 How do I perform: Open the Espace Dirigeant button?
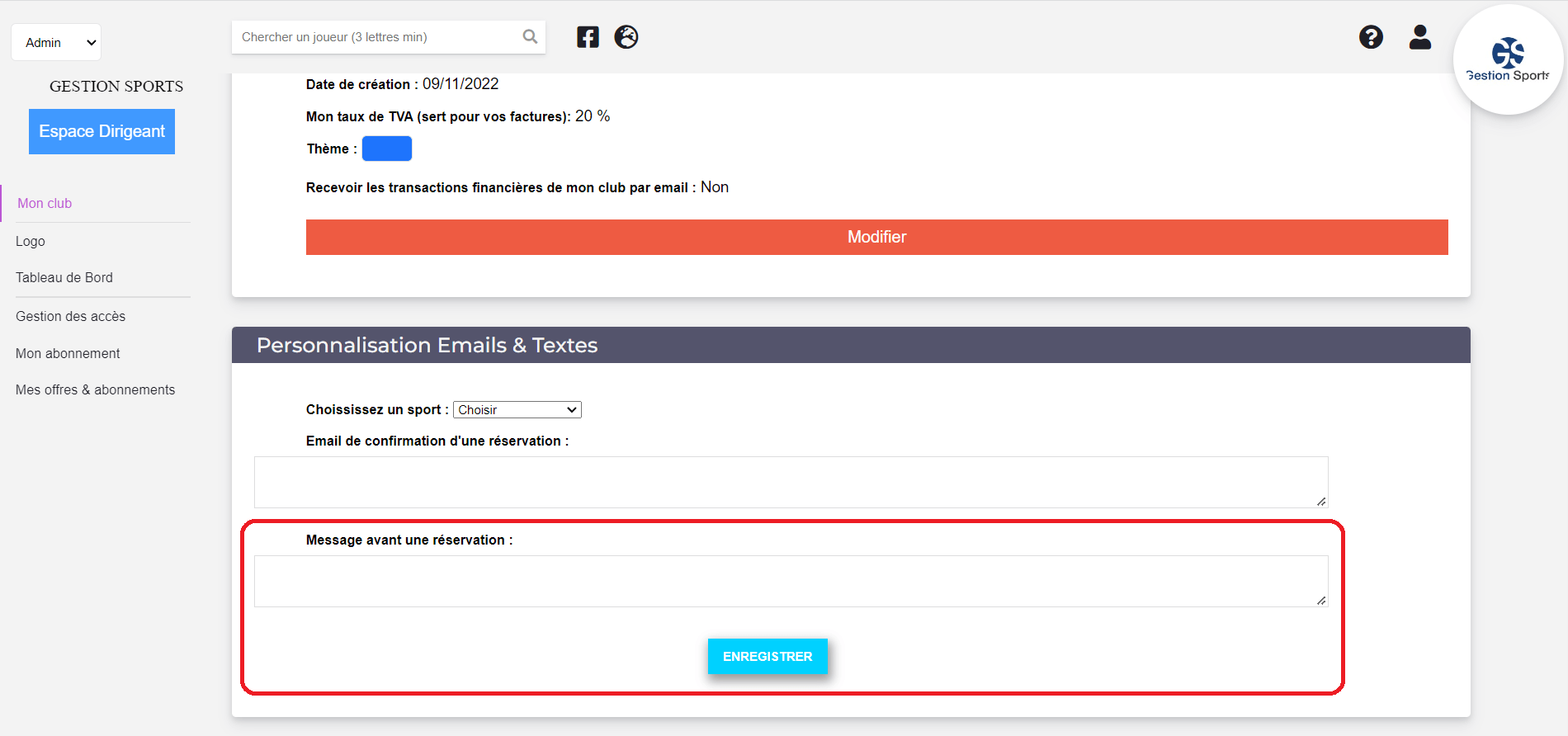click(x=102, y=131)
